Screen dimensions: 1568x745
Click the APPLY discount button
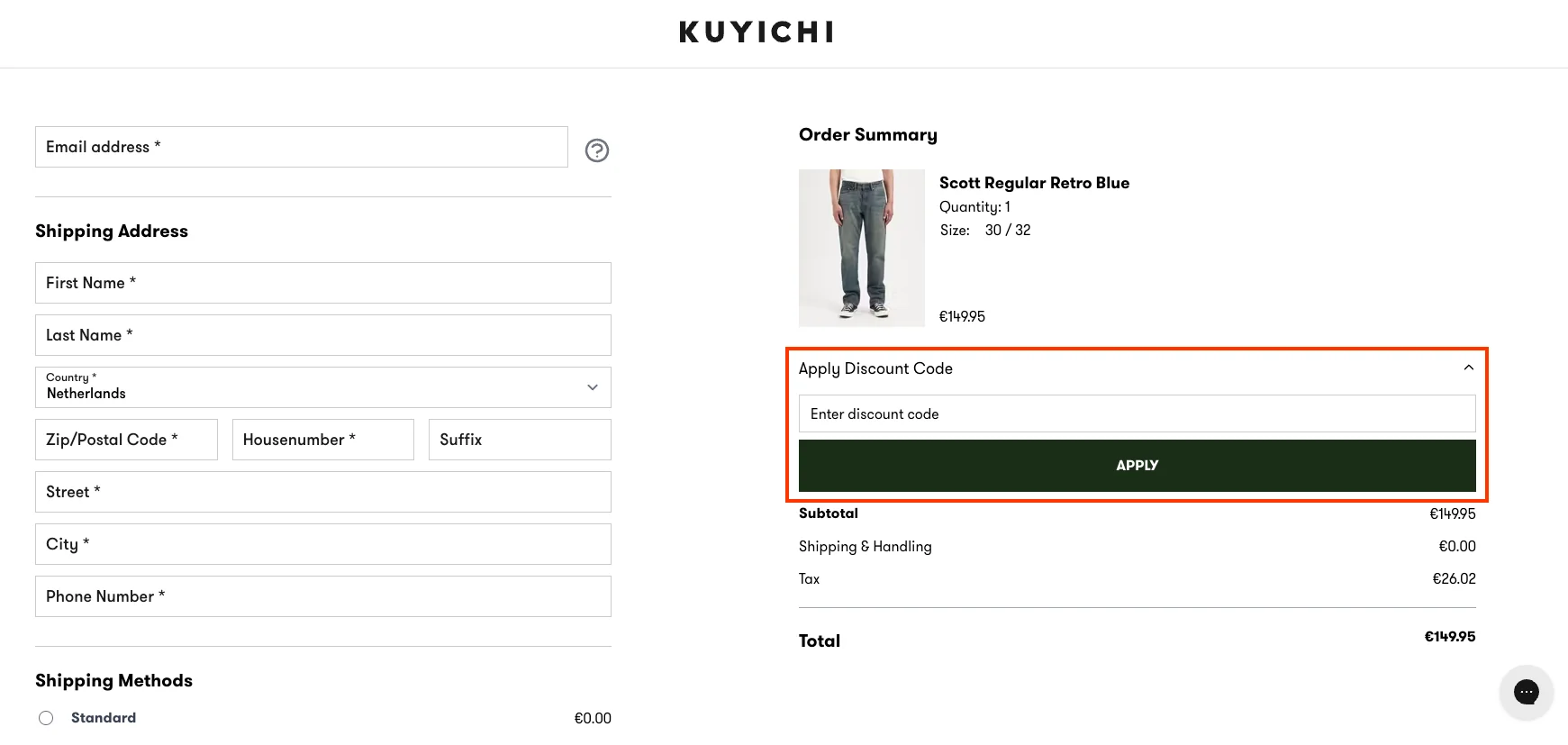1137,465
